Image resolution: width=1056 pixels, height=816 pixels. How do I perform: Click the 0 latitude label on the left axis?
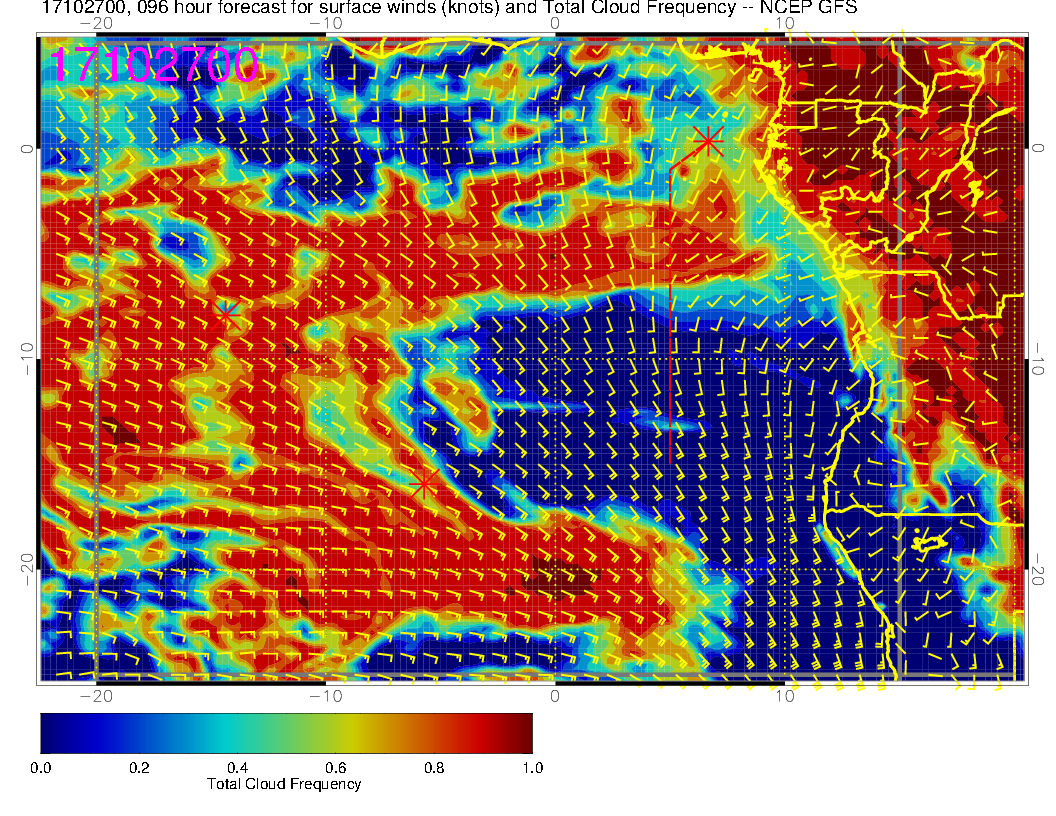click(x=27, y=148)
